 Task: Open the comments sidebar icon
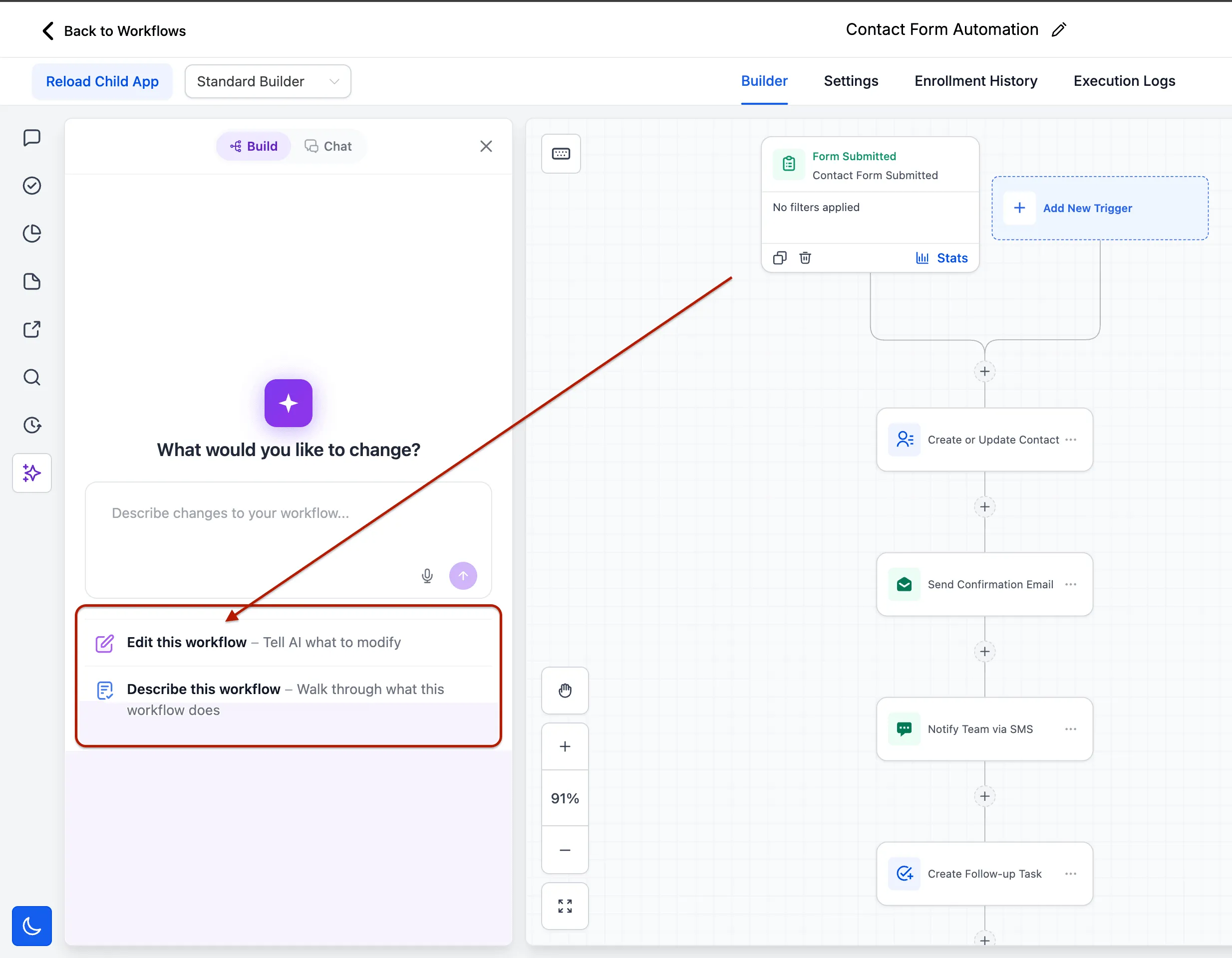coord(32,138)
